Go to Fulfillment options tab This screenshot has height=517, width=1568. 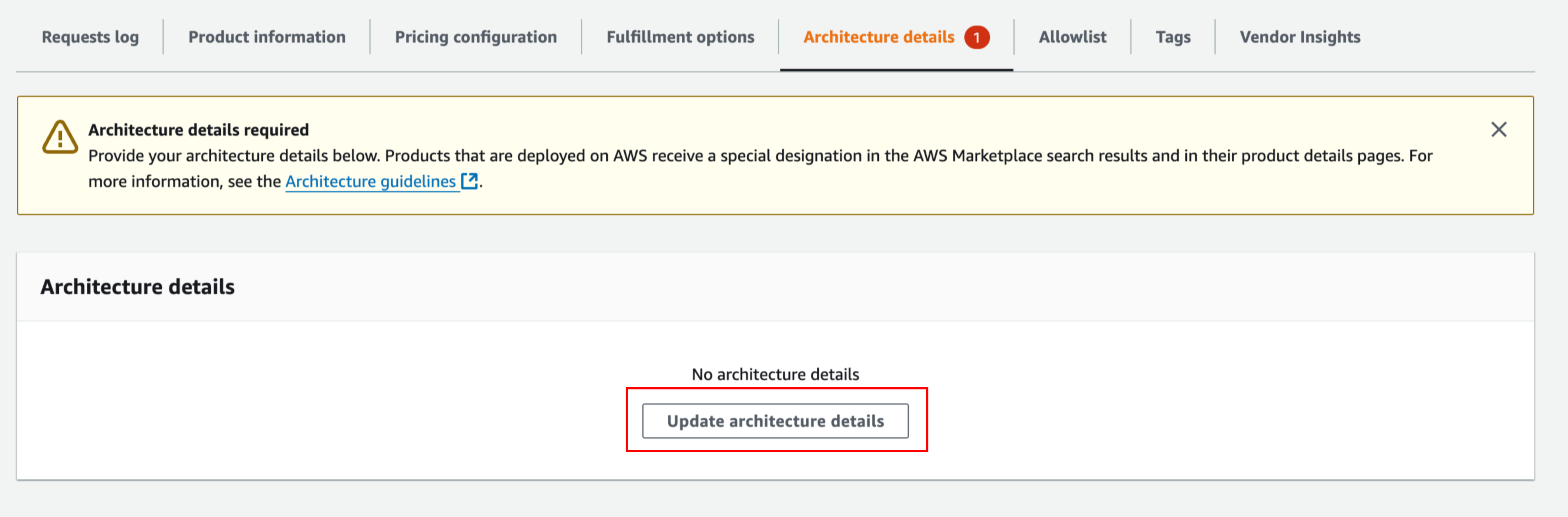point(680,37)
